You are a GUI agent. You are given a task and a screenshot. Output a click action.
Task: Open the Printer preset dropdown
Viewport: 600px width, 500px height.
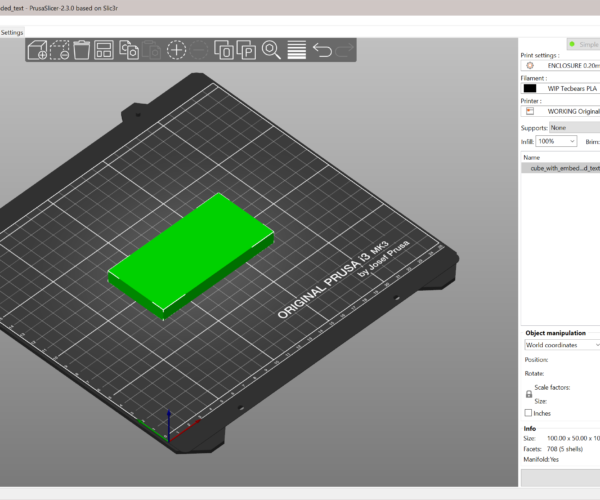tap(560, 111)
